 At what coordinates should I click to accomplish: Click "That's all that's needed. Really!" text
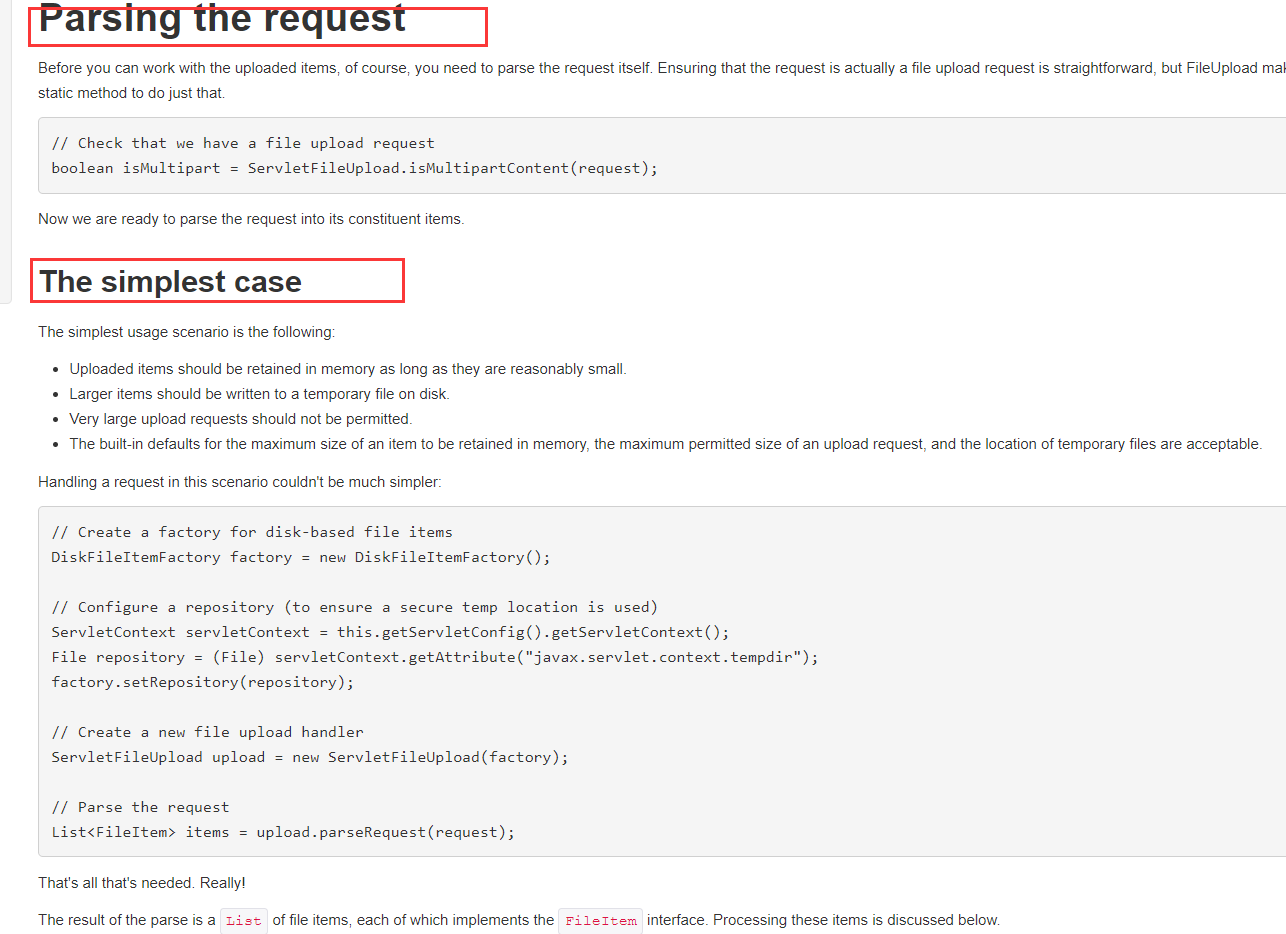(x=142, y=883)
